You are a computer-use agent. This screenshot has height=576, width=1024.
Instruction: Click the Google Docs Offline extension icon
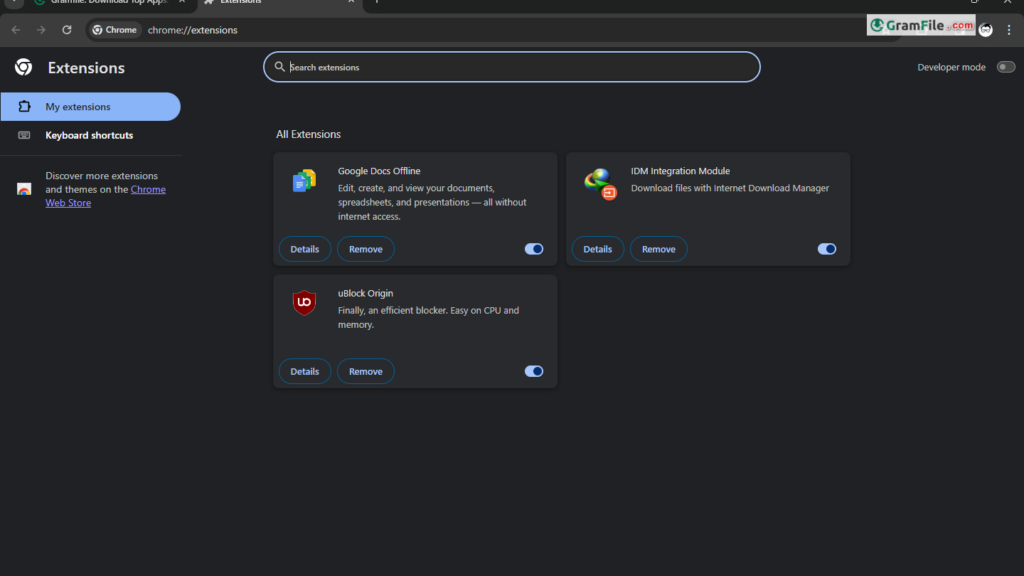coord(304,180)
